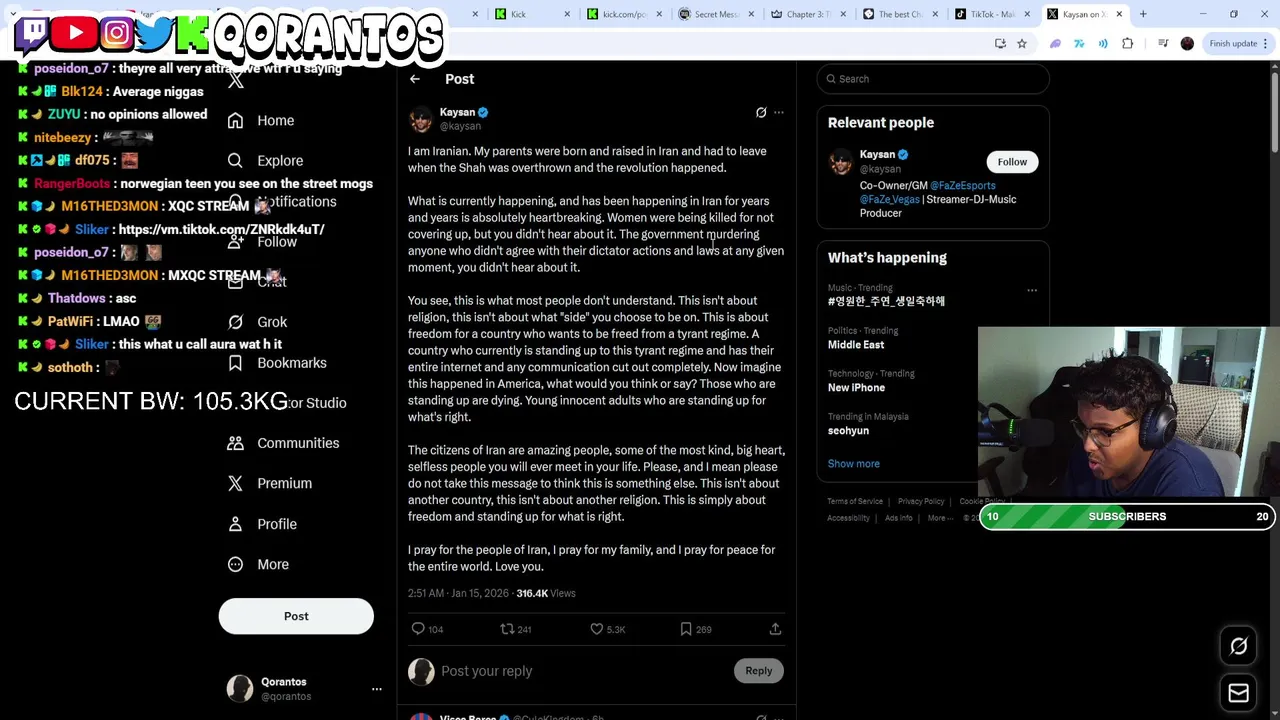1280x720 pixels.
Task: Click the repost icon showing 241
Action: 507,629
